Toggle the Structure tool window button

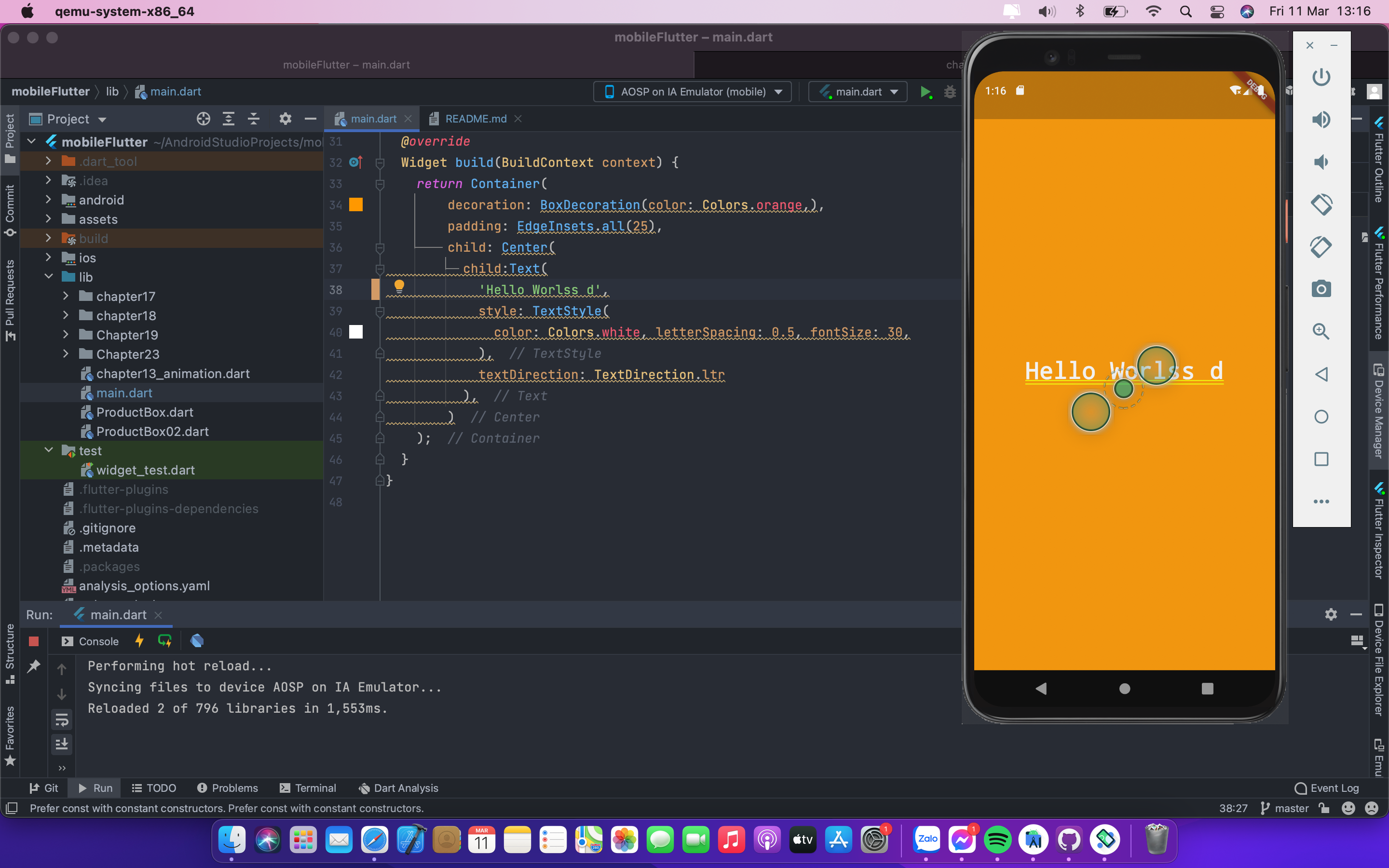[x=10, y=653]
